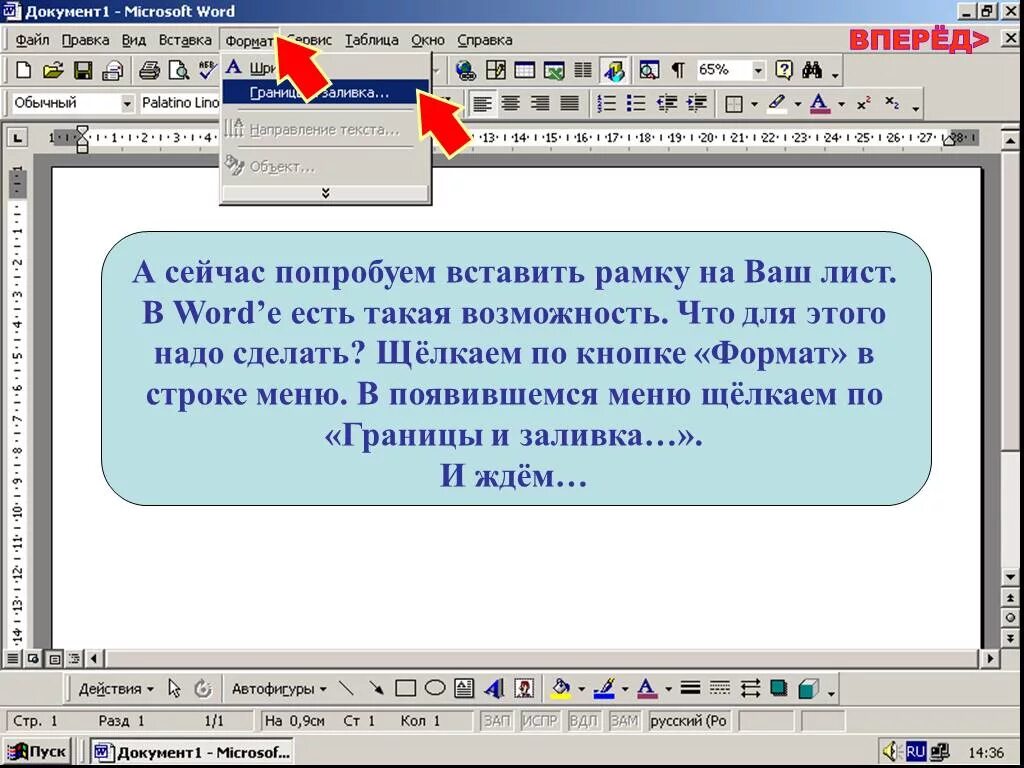The height and width of the screenshot is (768, 1024).
Task: Open the Правка menu
Action: pyautogui.click(x=85, y=40)
